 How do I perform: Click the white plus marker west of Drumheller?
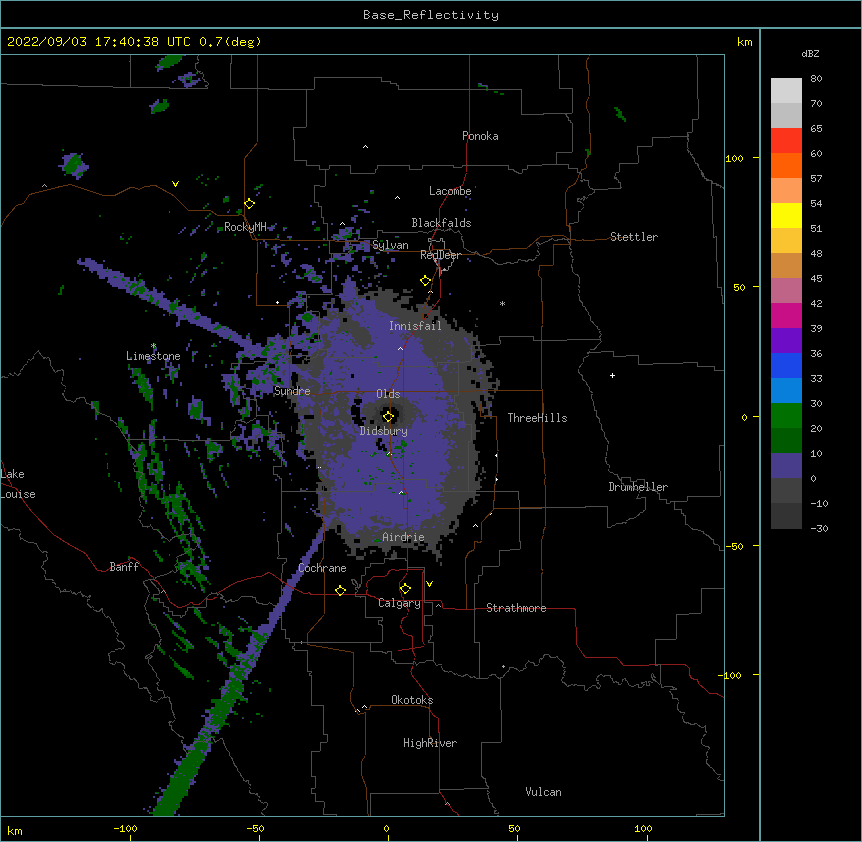(612, 375)
